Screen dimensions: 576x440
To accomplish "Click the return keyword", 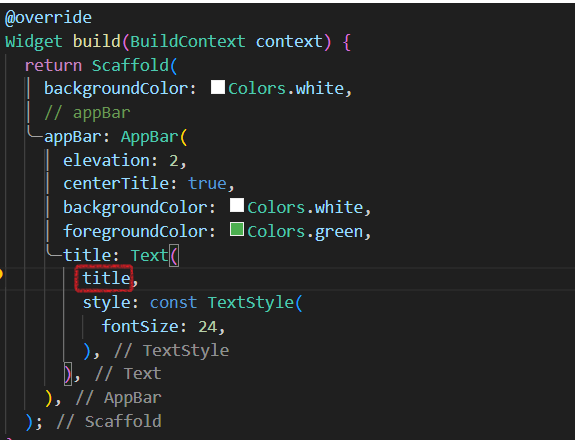I will point(53,65).
